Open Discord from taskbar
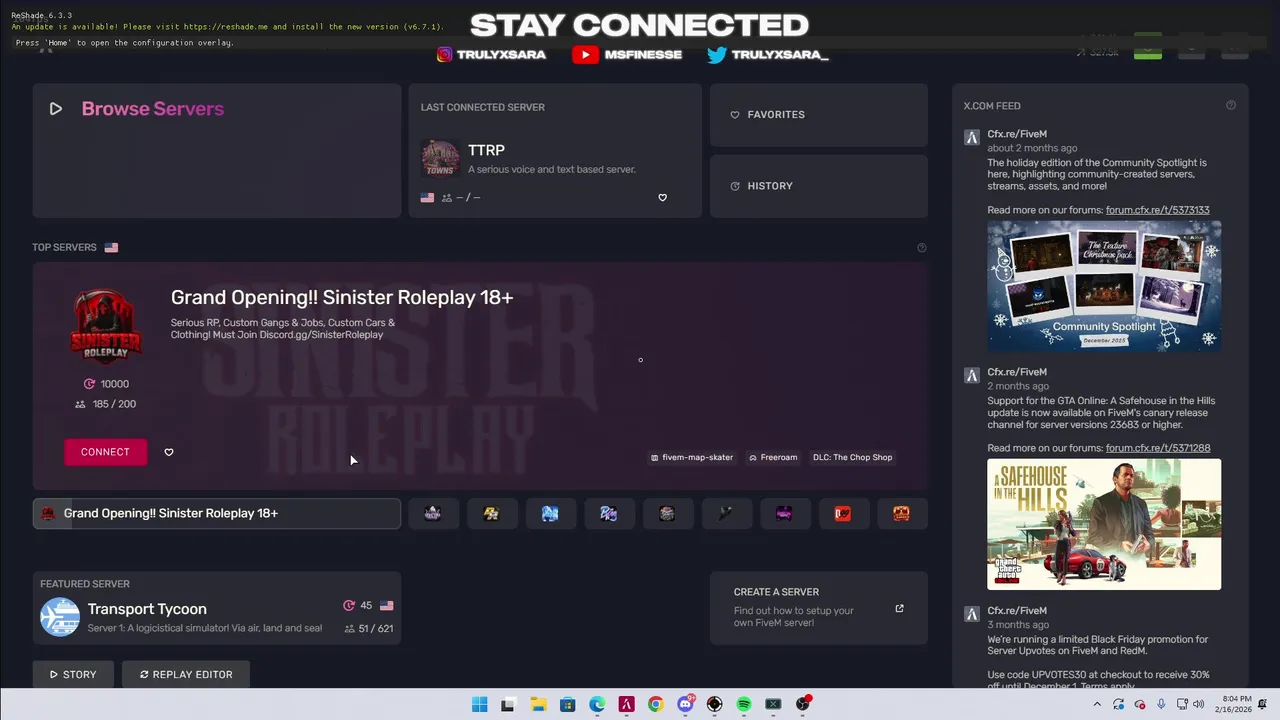The image size is (1280, 720). 685,704
